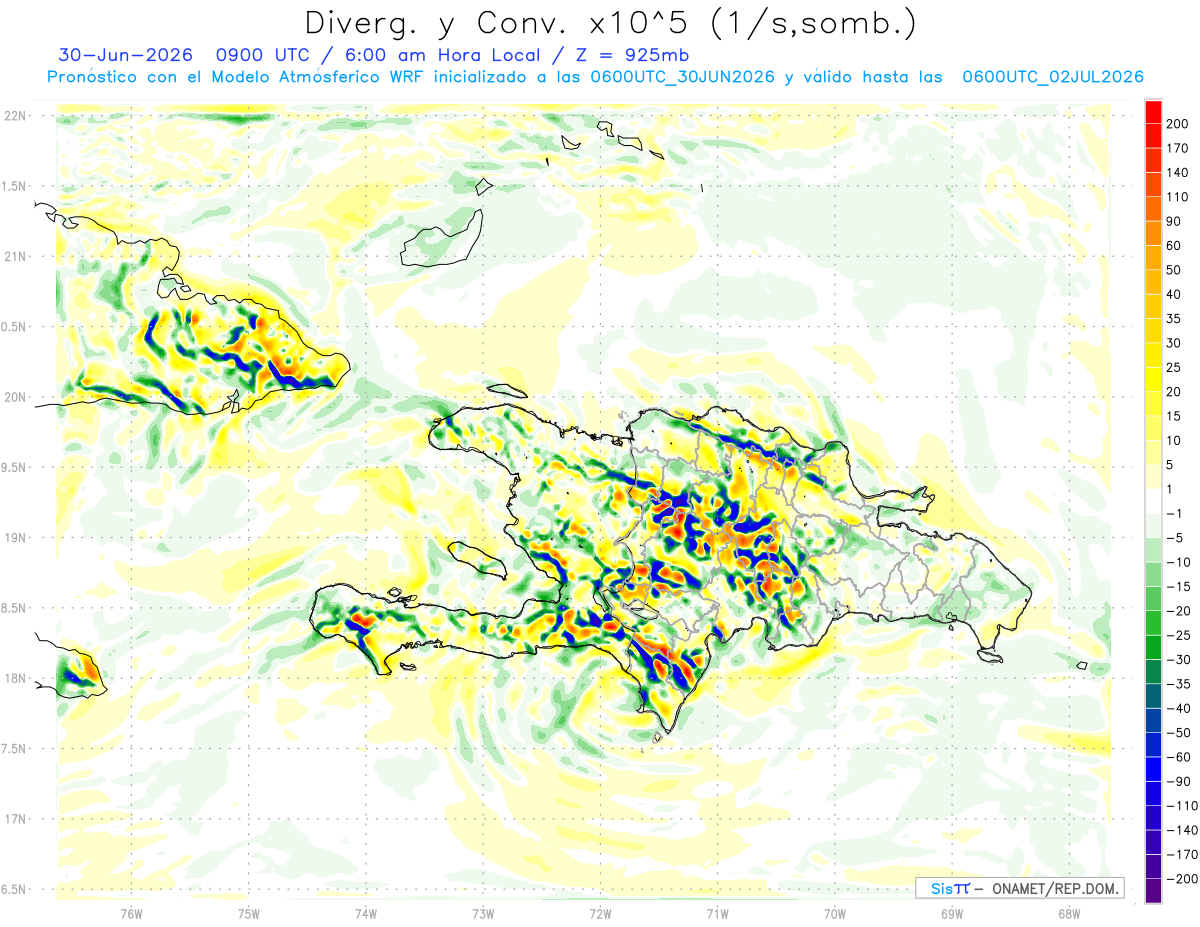
Task: Click colorbar value '-20'
Action: (x=1178, y=611)
